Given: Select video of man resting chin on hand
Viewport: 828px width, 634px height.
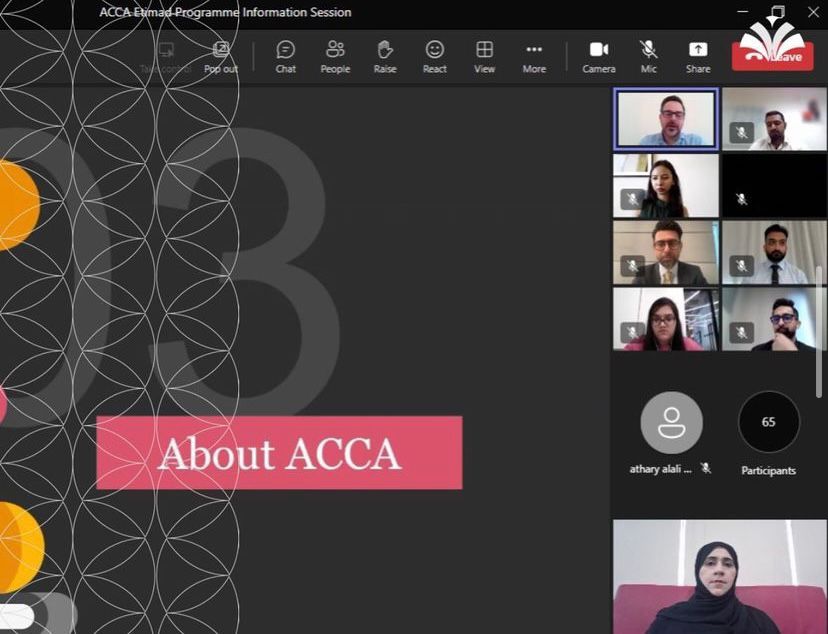Looking at the screenshot, I should click(x=774, y=319).
